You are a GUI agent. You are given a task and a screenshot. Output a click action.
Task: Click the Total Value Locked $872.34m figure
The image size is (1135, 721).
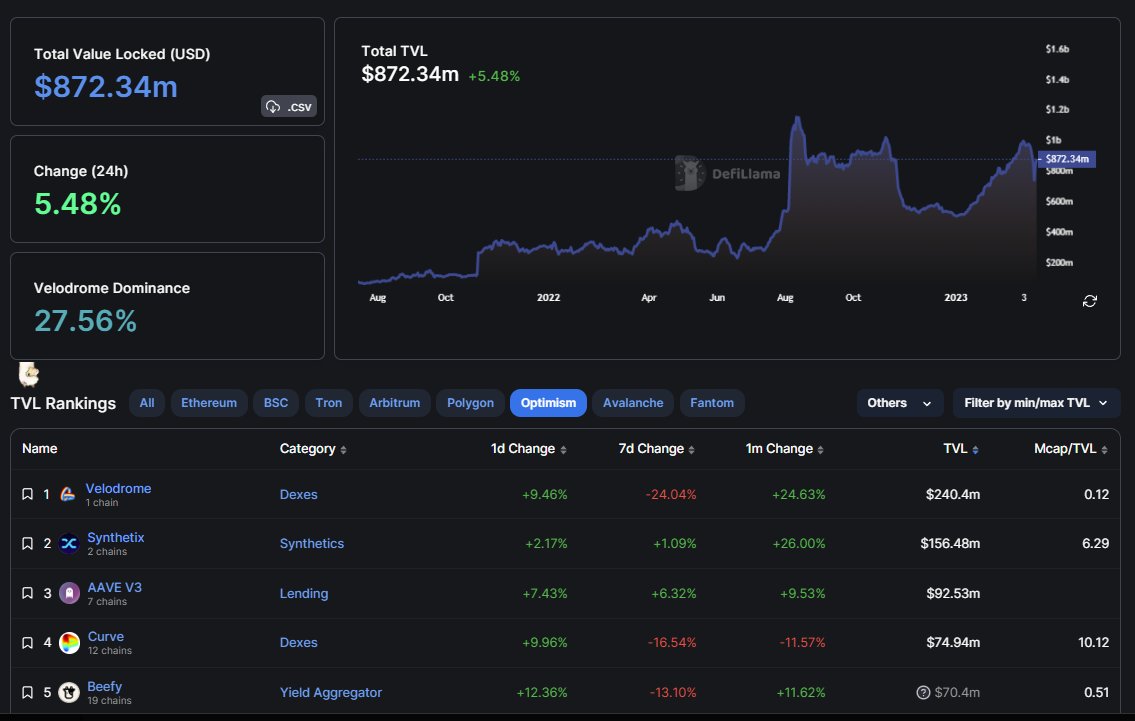coord(106,87)
